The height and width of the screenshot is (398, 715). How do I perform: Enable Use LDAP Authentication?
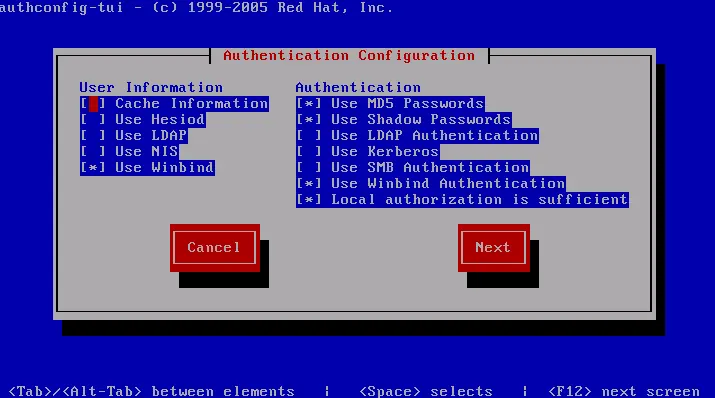tap(417, 135)
